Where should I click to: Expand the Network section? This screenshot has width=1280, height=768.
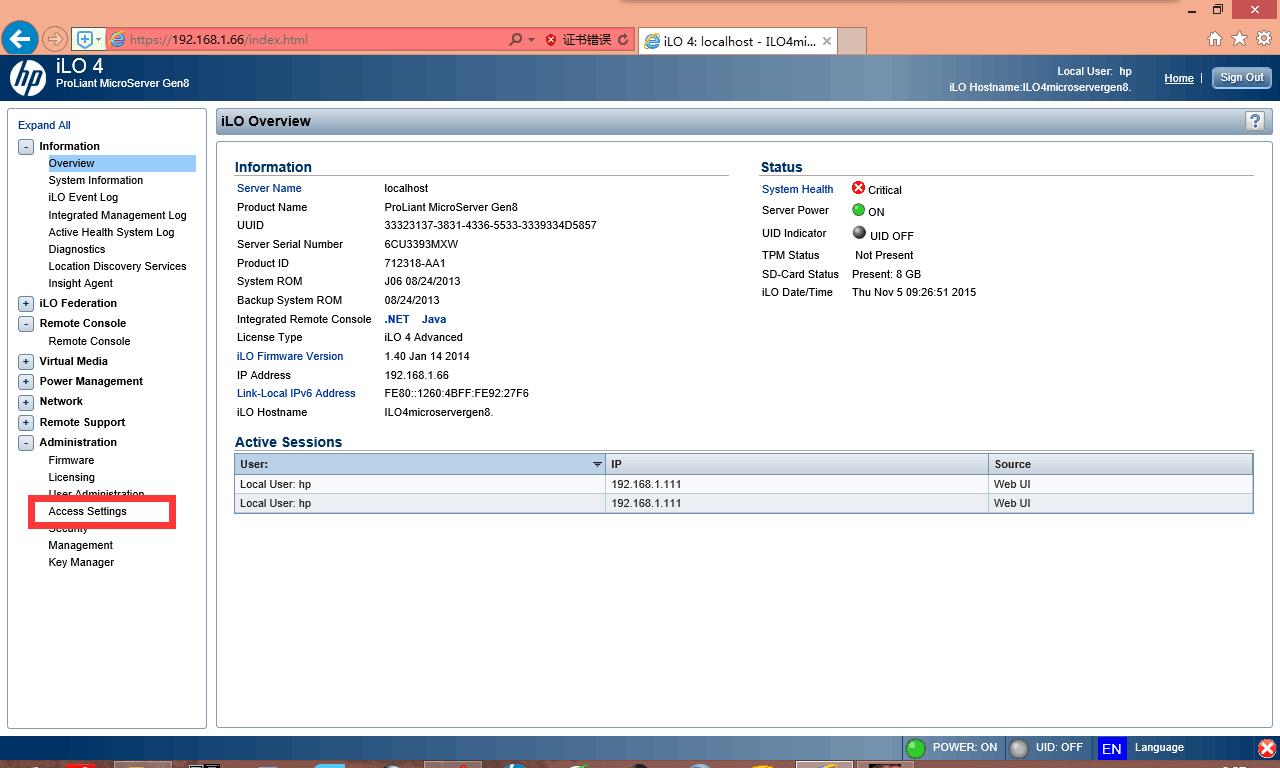click(26, 402)
